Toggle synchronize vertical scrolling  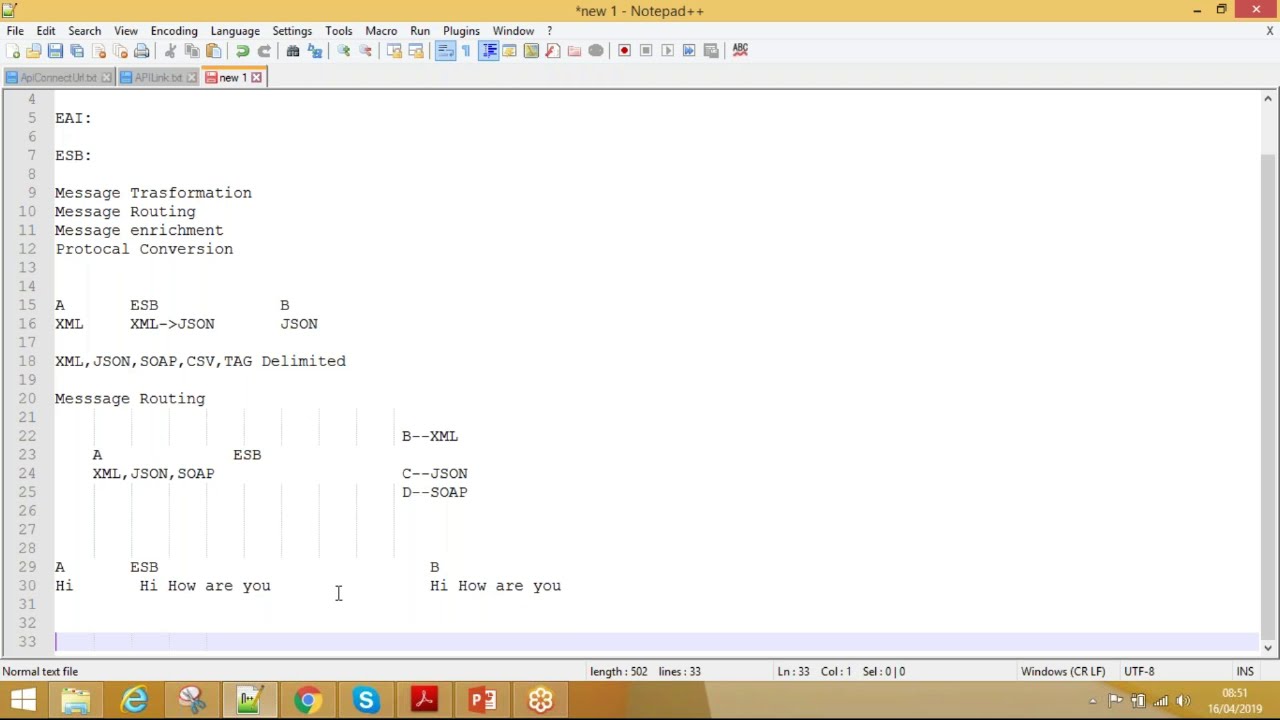click(x=394, y=50)
